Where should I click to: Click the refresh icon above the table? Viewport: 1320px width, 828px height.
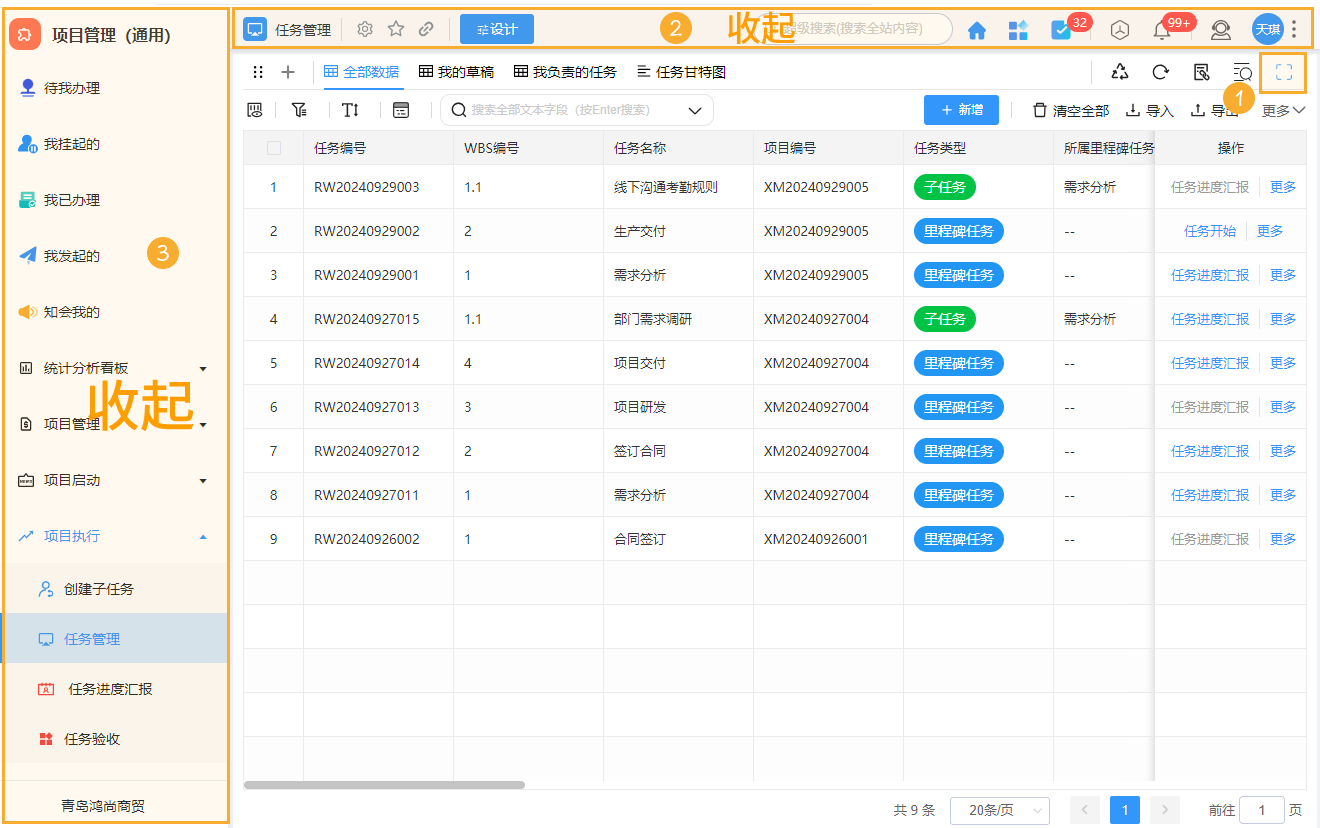pyautogui.click(x=1160, y=72)
